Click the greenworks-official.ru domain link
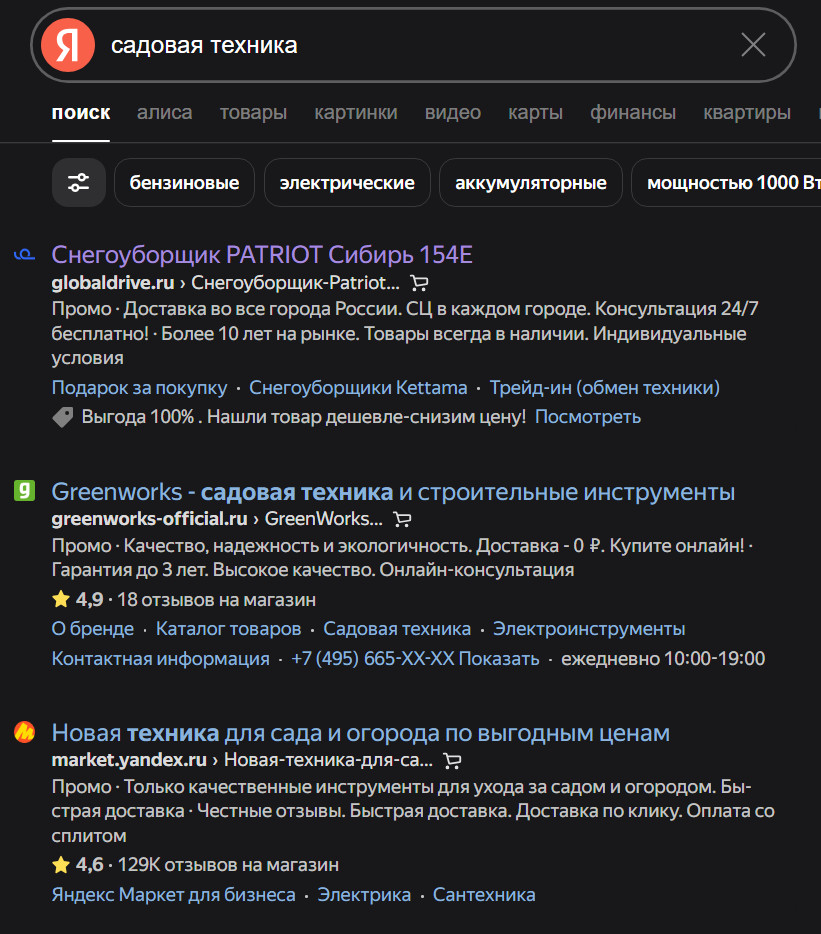The width and height of the screenshot is (821, 934). click(150, 519)
